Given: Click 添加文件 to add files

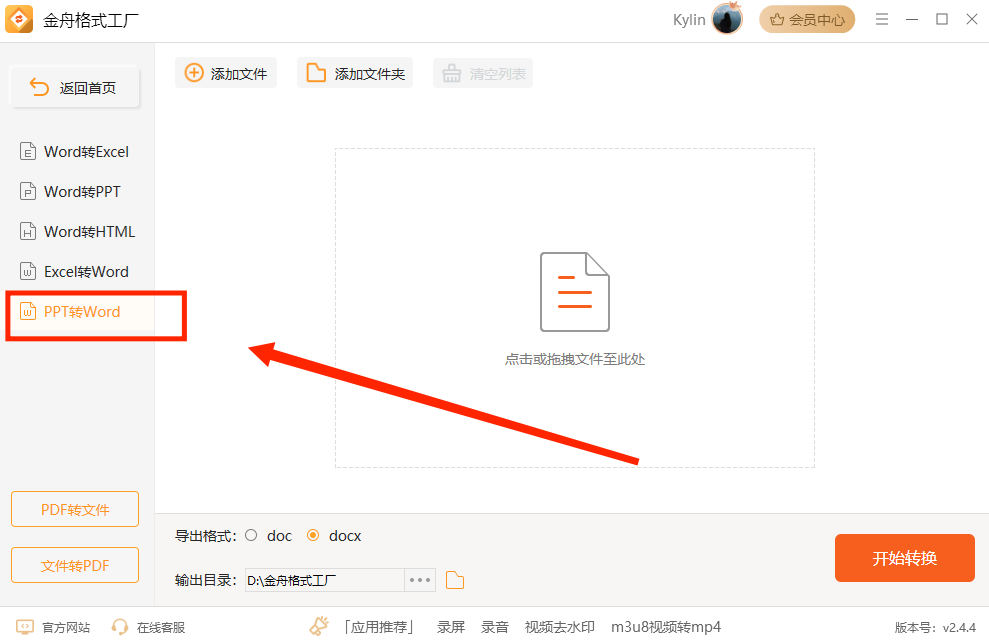Looking at the screenshot, I should 226,73.
